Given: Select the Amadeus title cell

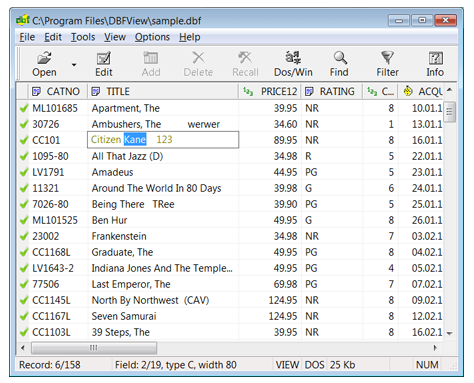Looking at the screenshot, I should (x=163, y=172).
